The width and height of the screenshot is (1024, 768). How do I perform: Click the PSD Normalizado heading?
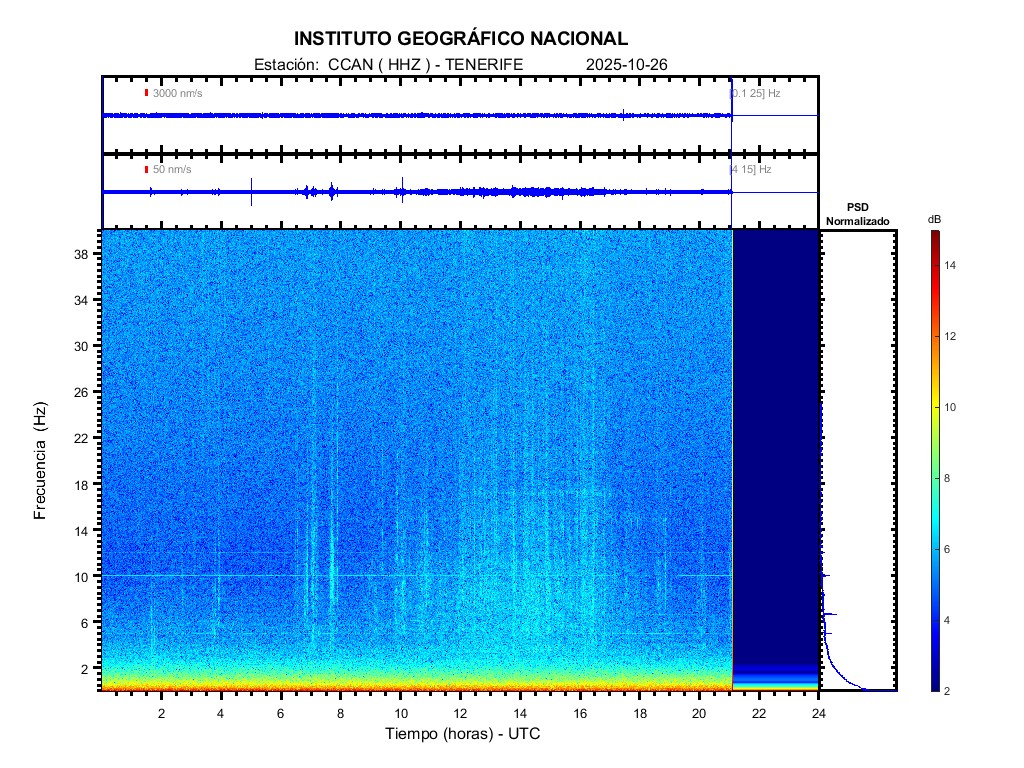[857, 214]
